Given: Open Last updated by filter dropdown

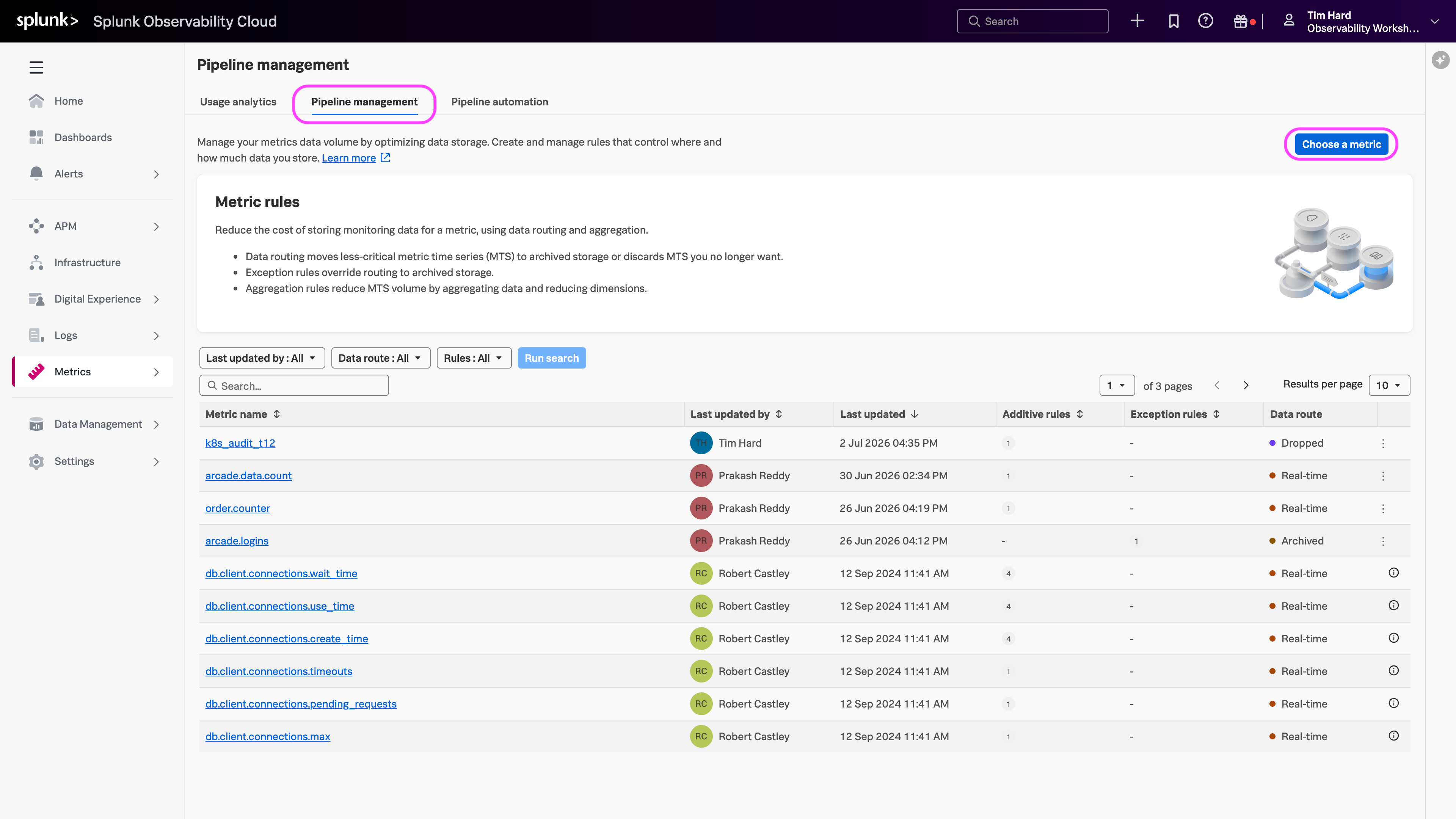Looking at the screenshot, I should 262,358.
